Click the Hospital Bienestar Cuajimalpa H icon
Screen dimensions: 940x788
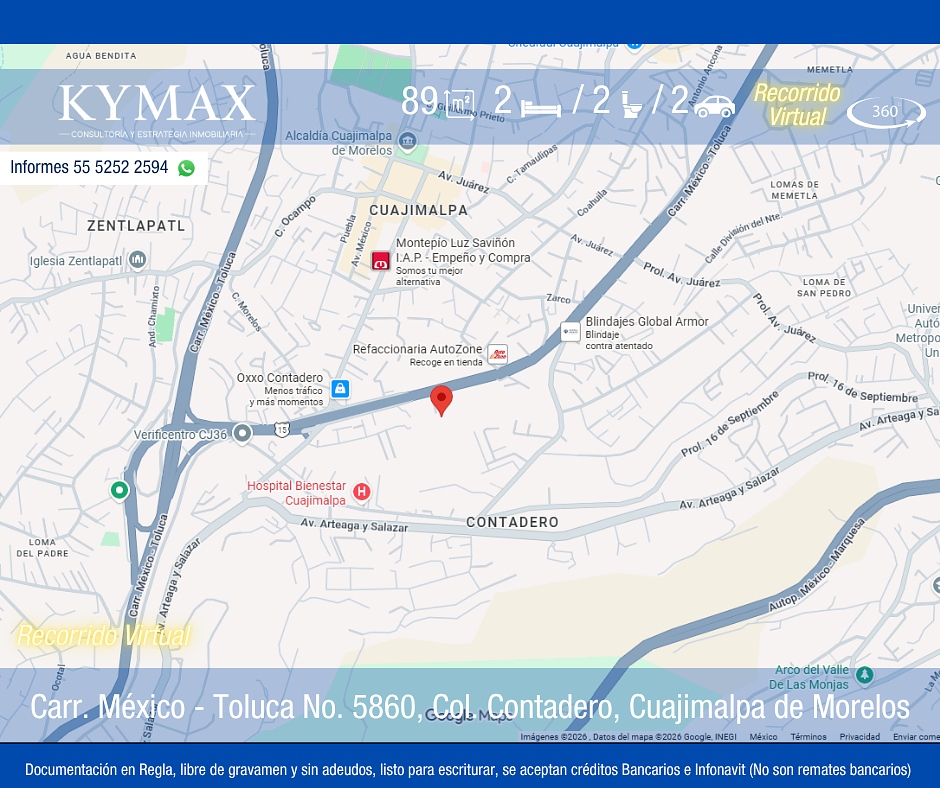coord(361,492)
